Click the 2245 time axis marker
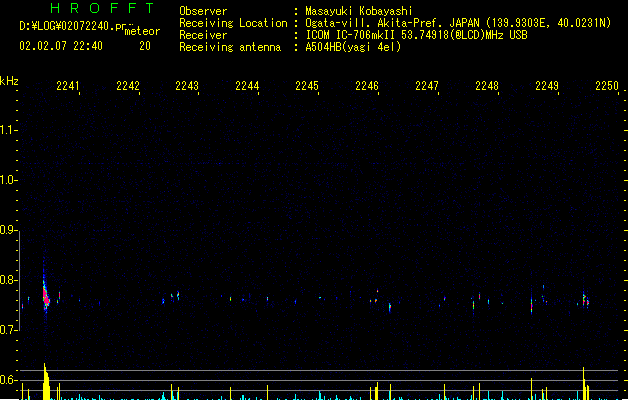 307,86
